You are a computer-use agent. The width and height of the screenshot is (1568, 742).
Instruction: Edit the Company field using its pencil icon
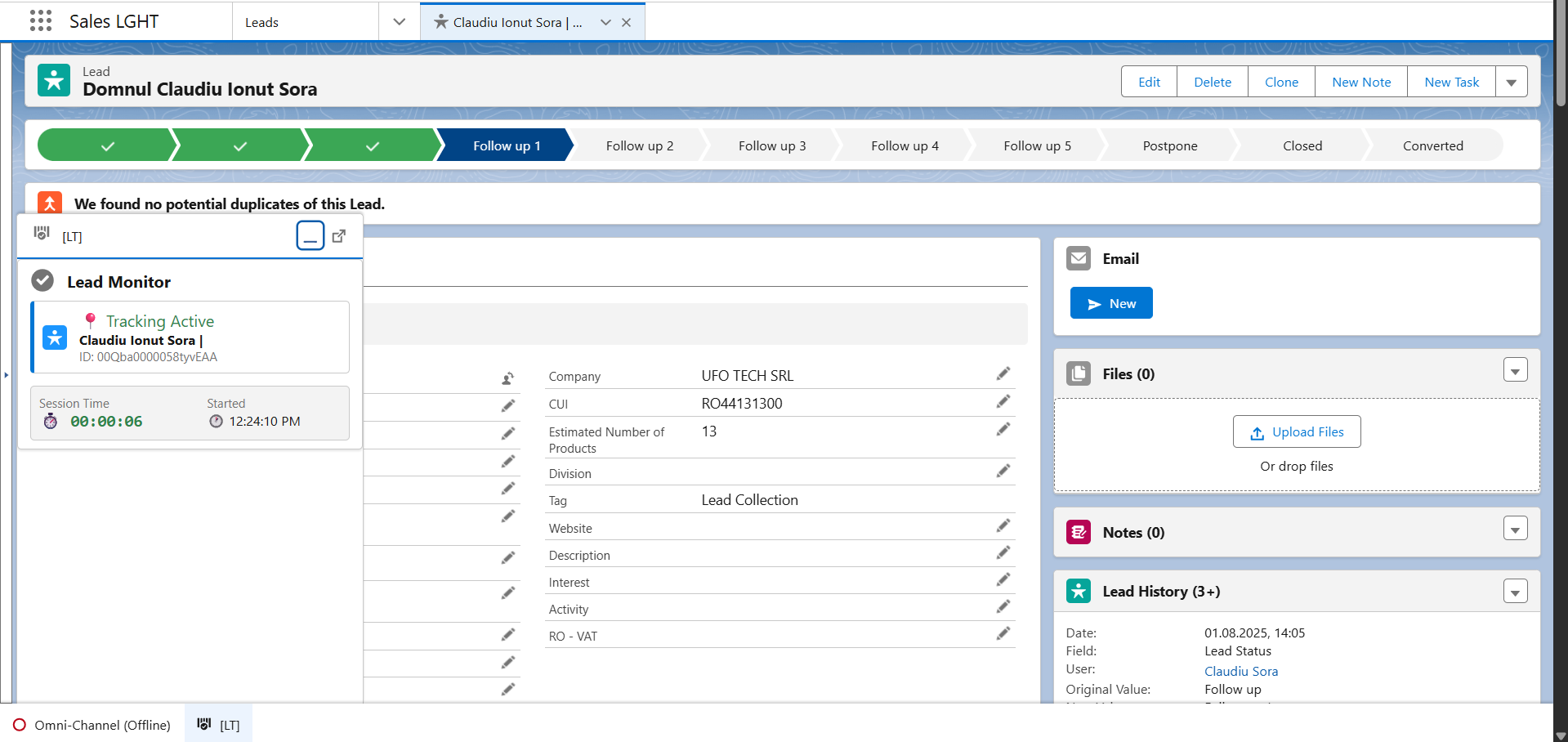(x=1003, y=373)
